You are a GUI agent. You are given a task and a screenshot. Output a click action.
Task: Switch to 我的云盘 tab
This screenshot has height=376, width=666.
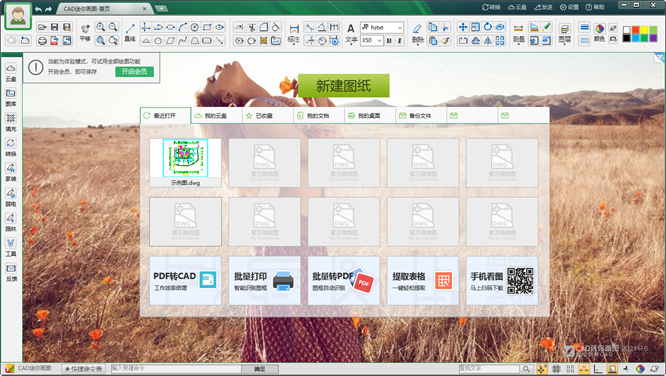pos(217,116)
